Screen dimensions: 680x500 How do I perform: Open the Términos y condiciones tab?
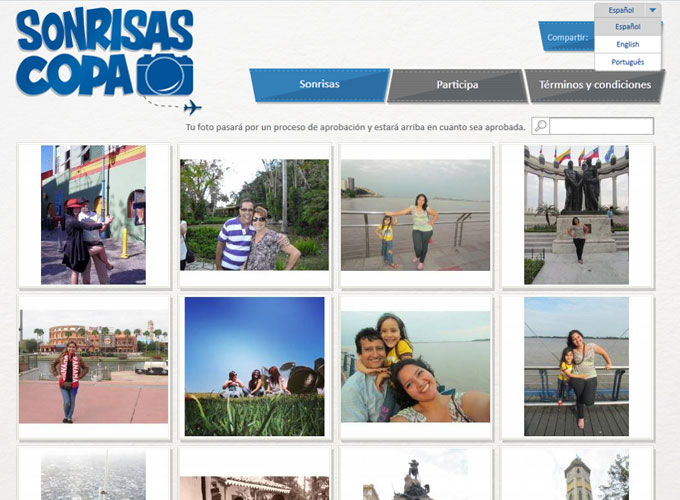(595, 85)
